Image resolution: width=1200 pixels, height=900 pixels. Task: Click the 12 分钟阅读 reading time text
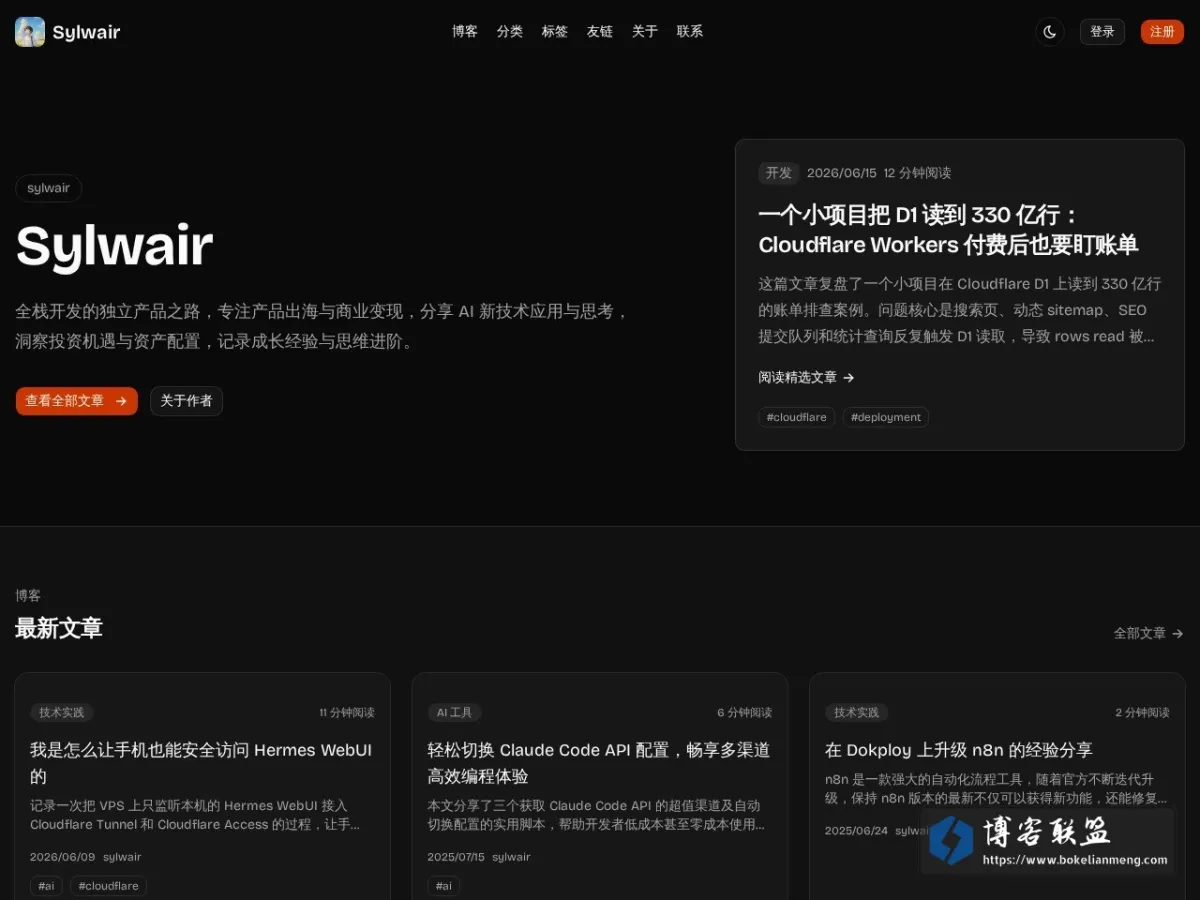pos(917,173)
